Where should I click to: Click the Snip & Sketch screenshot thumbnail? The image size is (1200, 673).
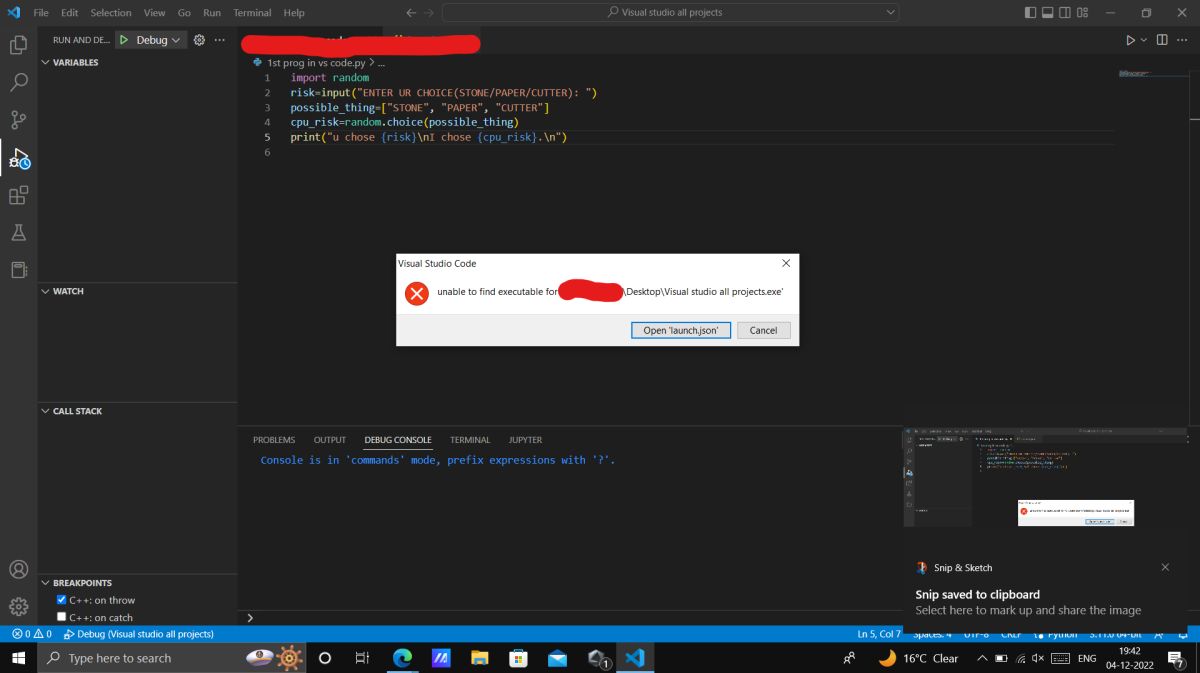click(1046, 477)
